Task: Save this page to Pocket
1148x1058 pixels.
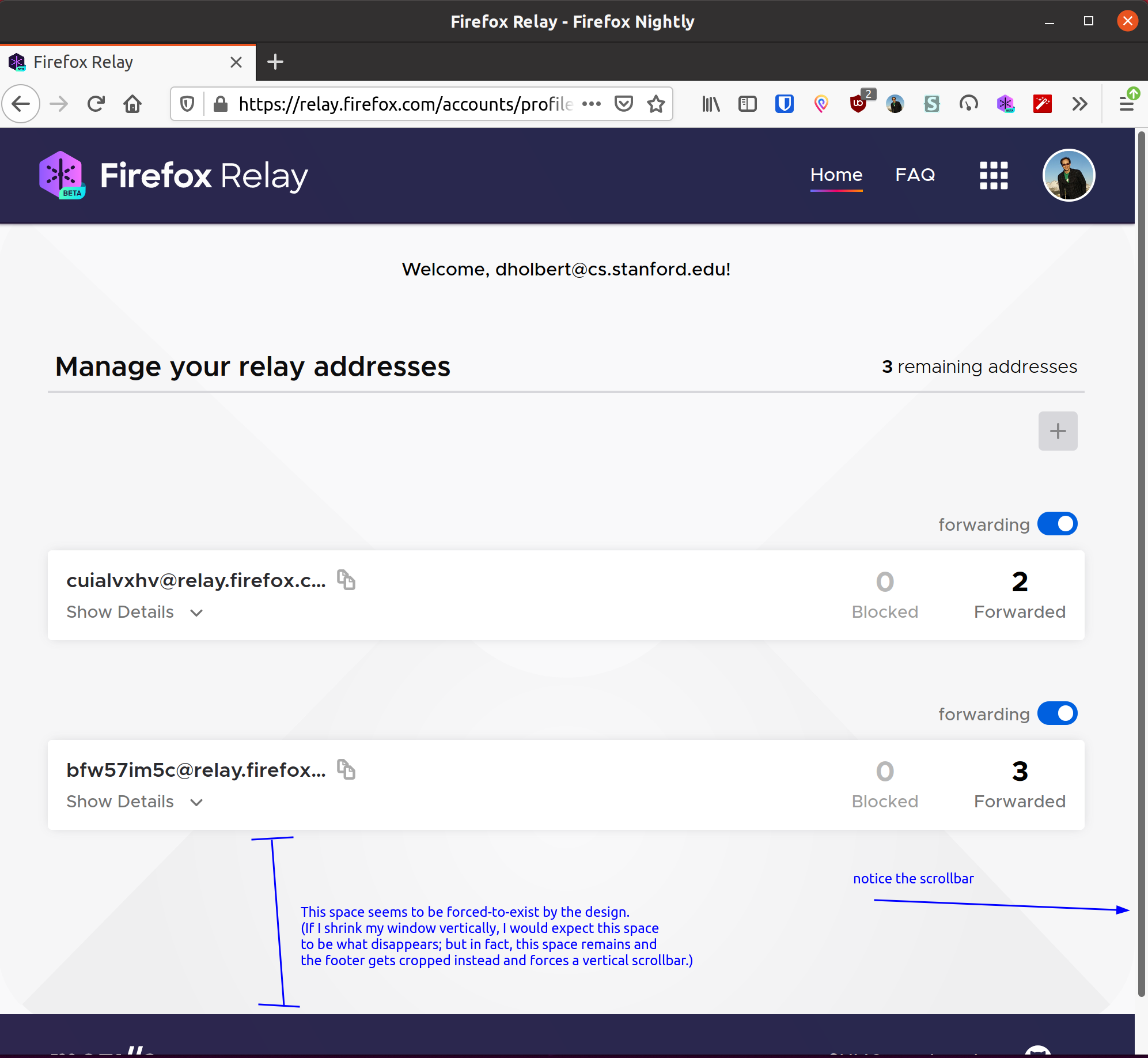Action: pyautogui.click(x=623, y=104)
